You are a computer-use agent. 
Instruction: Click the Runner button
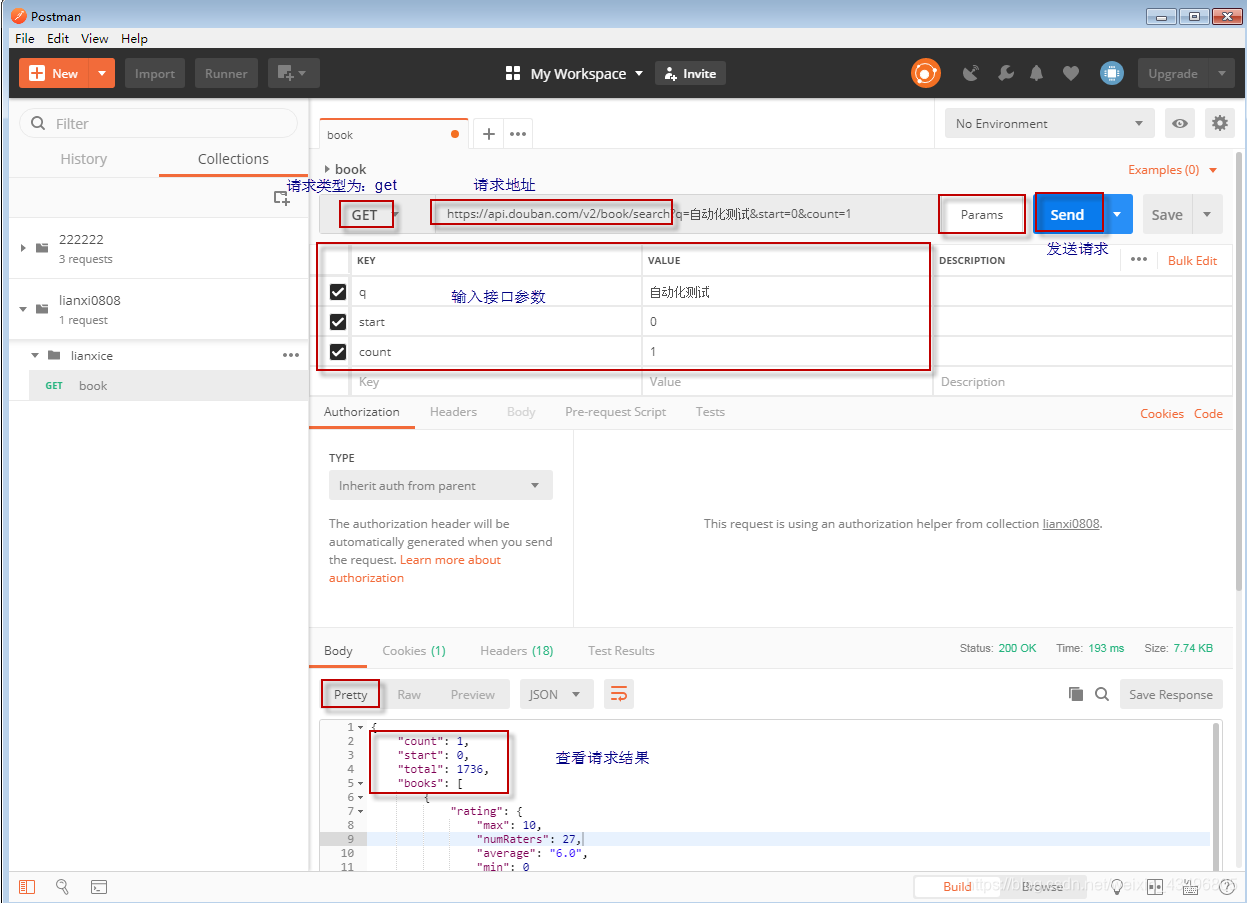click(227, 73)
